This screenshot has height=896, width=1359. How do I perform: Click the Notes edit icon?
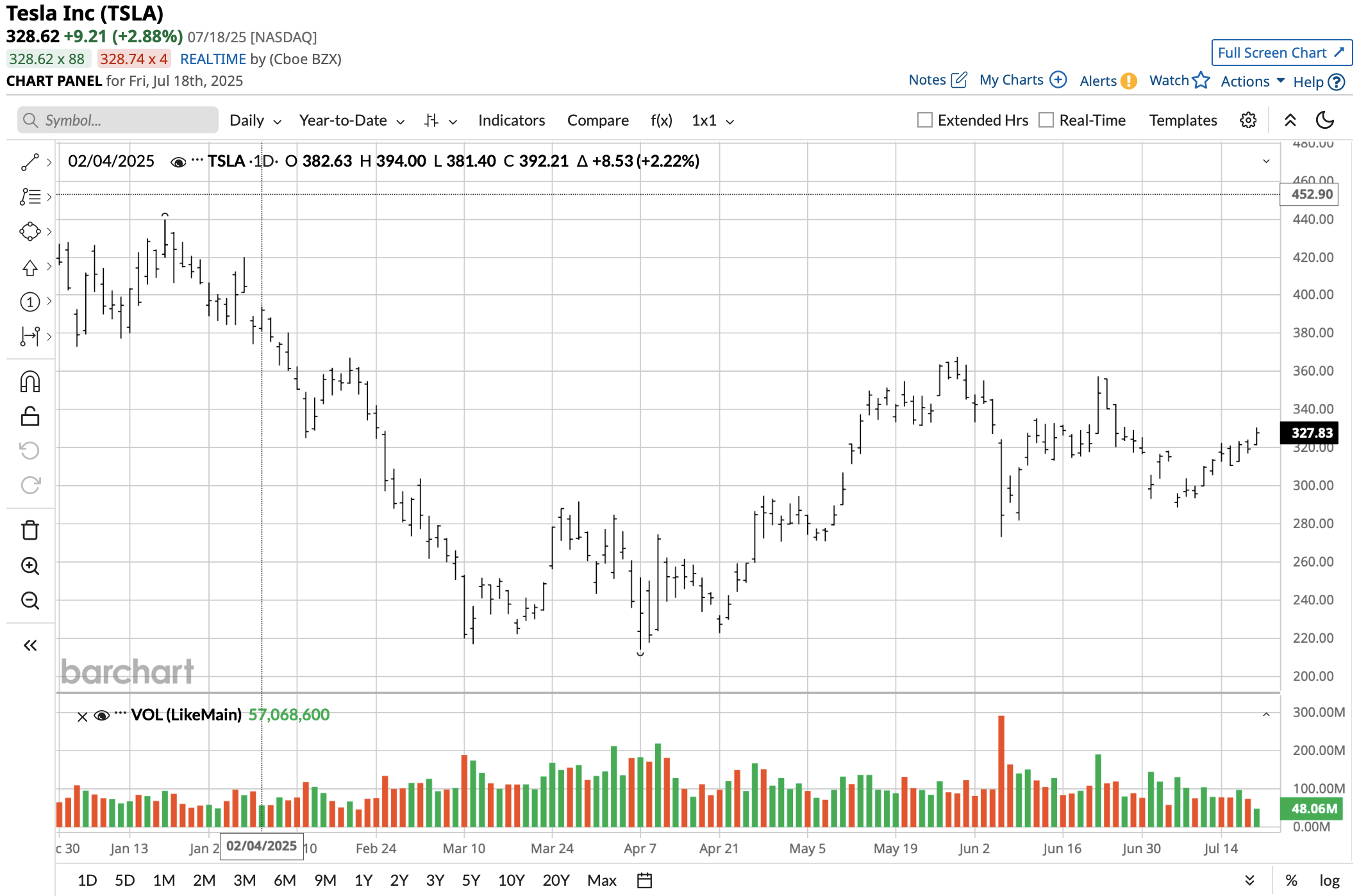959,80
